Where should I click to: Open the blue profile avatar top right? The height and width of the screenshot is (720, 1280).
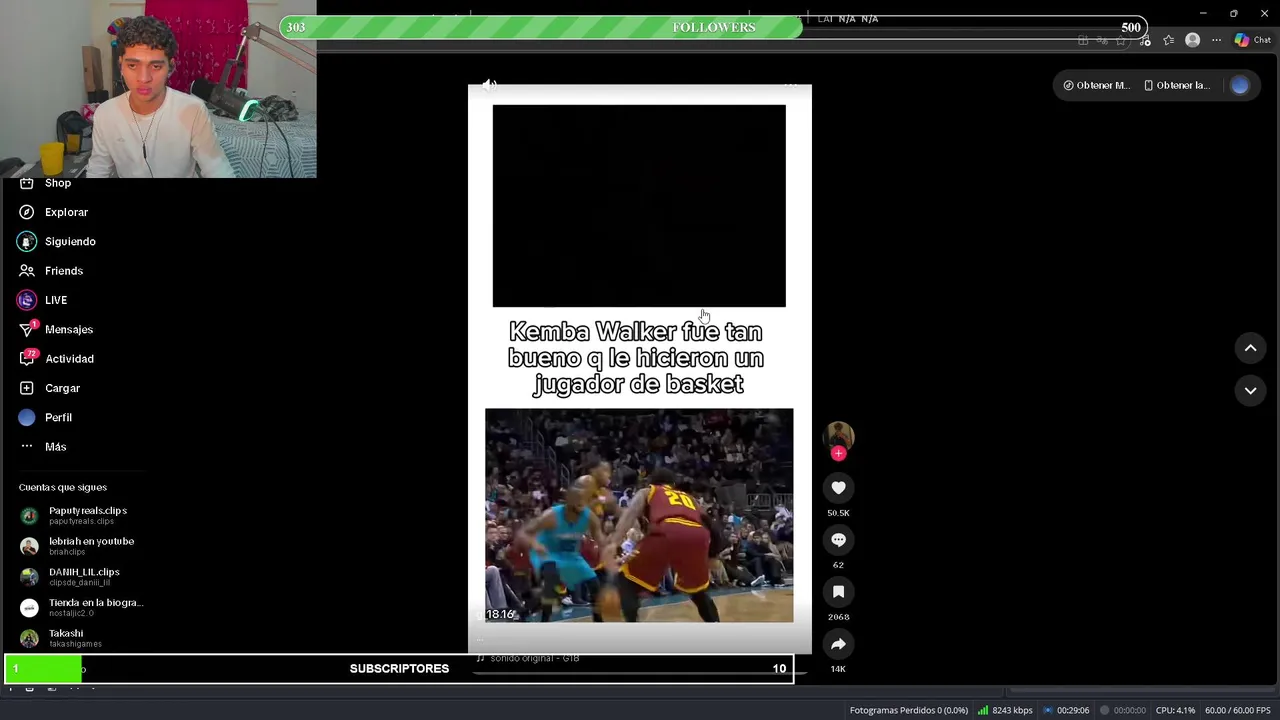click(1240, 85)
